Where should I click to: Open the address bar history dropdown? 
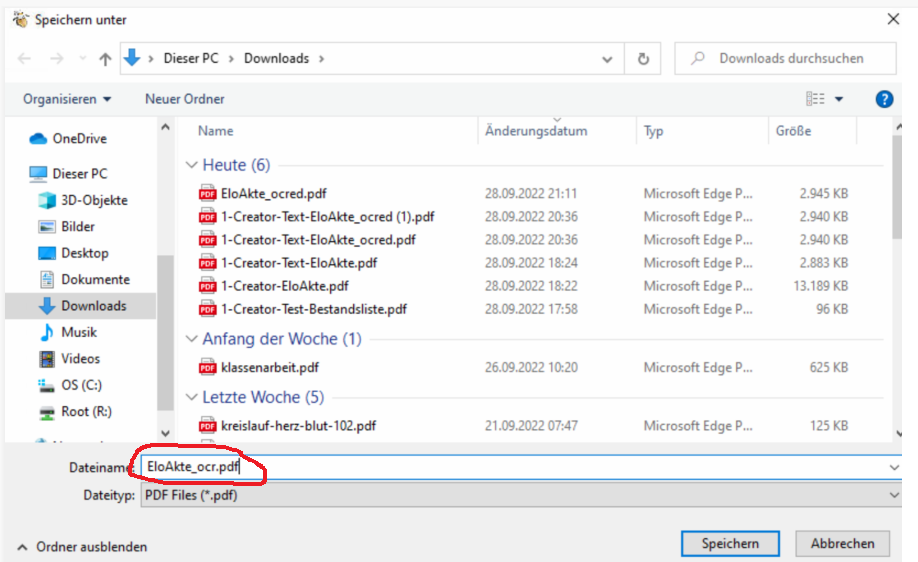coord(607,59)
